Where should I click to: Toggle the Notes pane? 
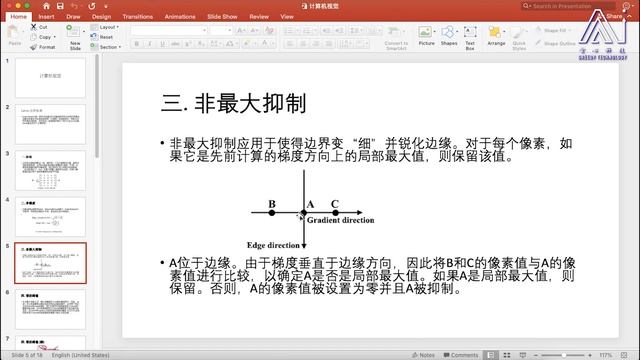423,355
